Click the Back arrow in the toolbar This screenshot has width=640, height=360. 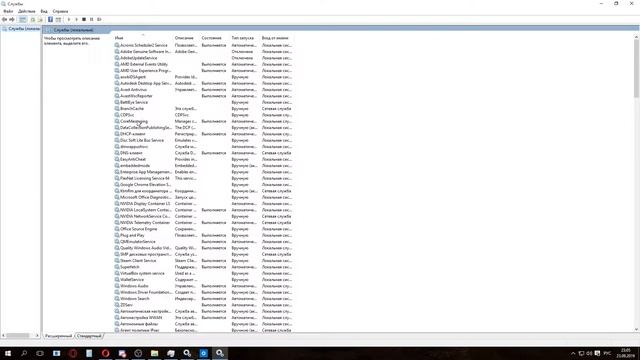point(4,20)
